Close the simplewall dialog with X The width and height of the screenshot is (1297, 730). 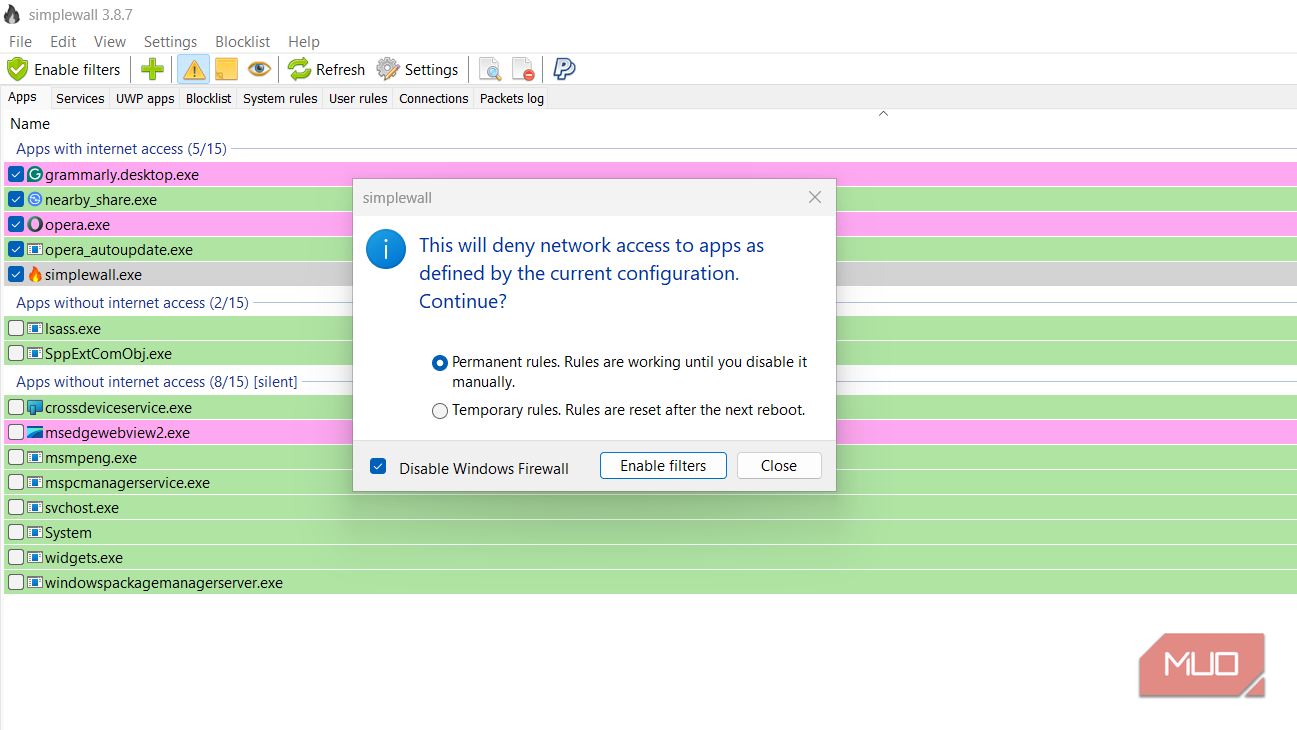(x=815, y=197)
